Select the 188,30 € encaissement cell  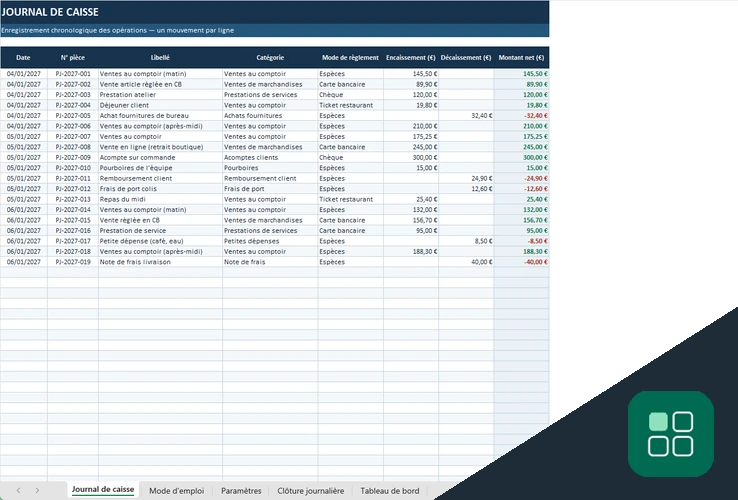click(x=411, y=251)
